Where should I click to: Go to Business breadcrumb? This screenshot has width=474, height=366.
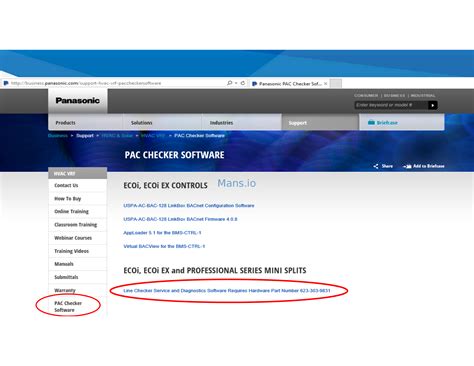pos(58,136)
